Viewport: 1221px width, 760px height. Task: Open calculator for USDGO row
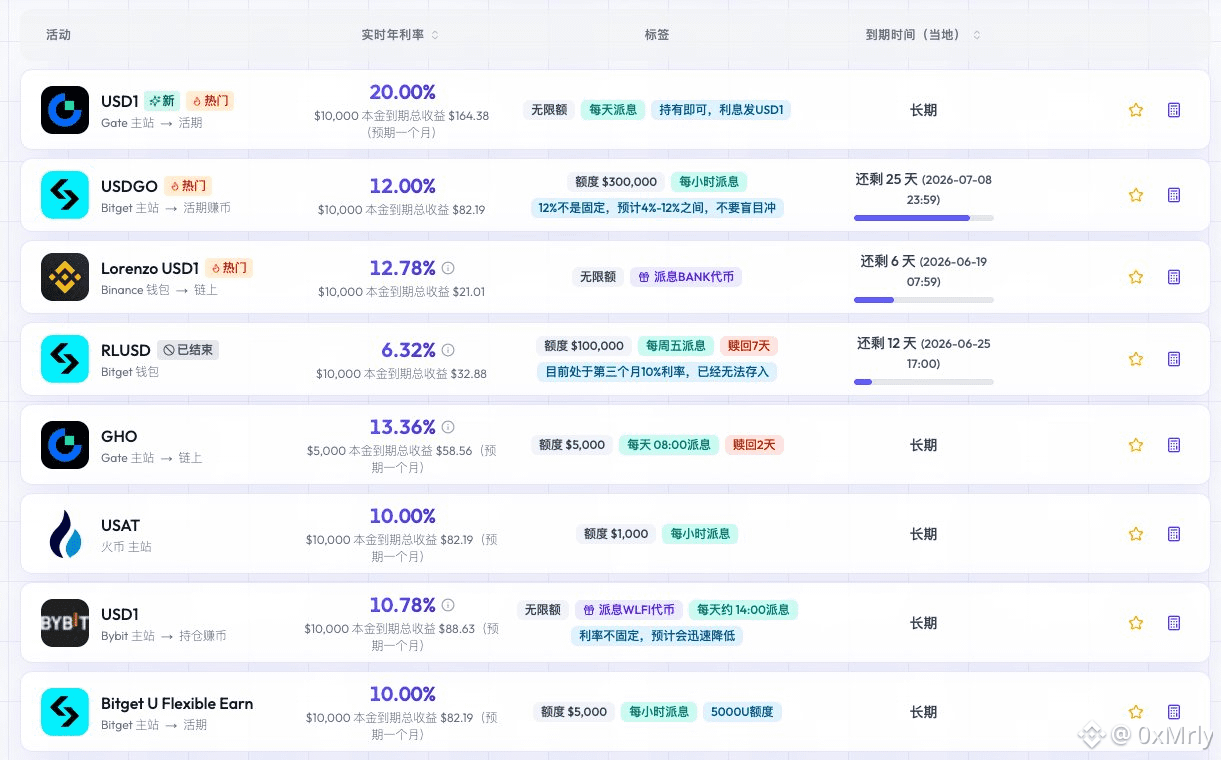(x=1174, y=195)
